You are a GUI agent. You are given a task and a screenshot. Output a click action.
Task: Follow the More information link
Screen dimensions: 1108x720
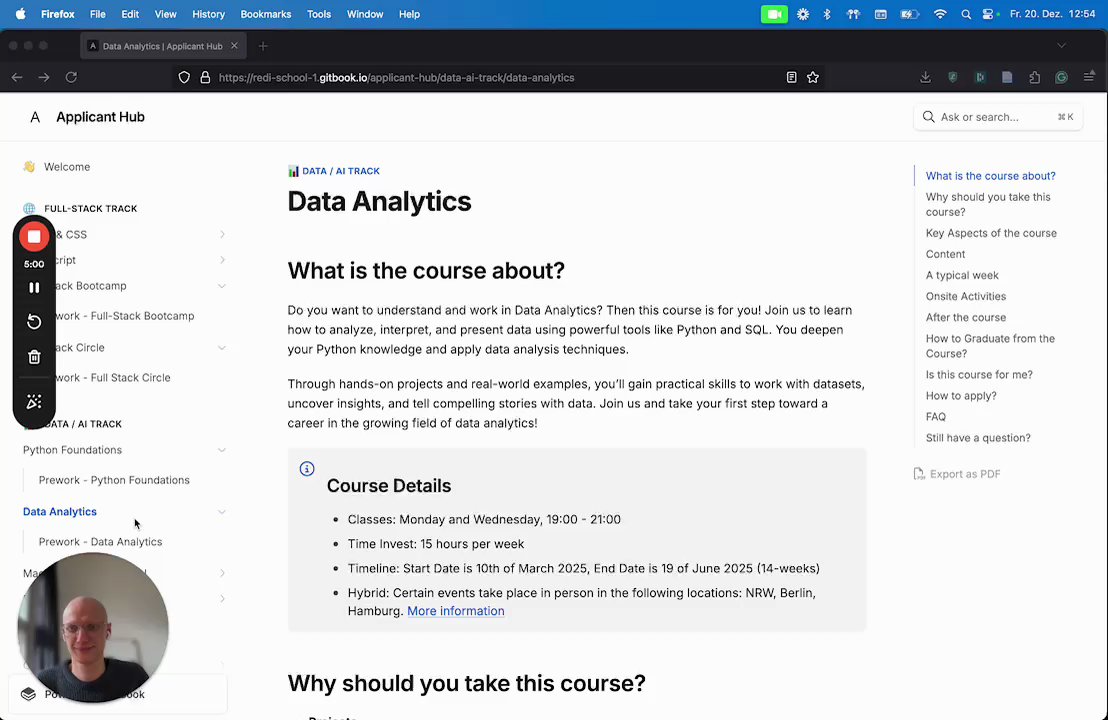(455, 611)
